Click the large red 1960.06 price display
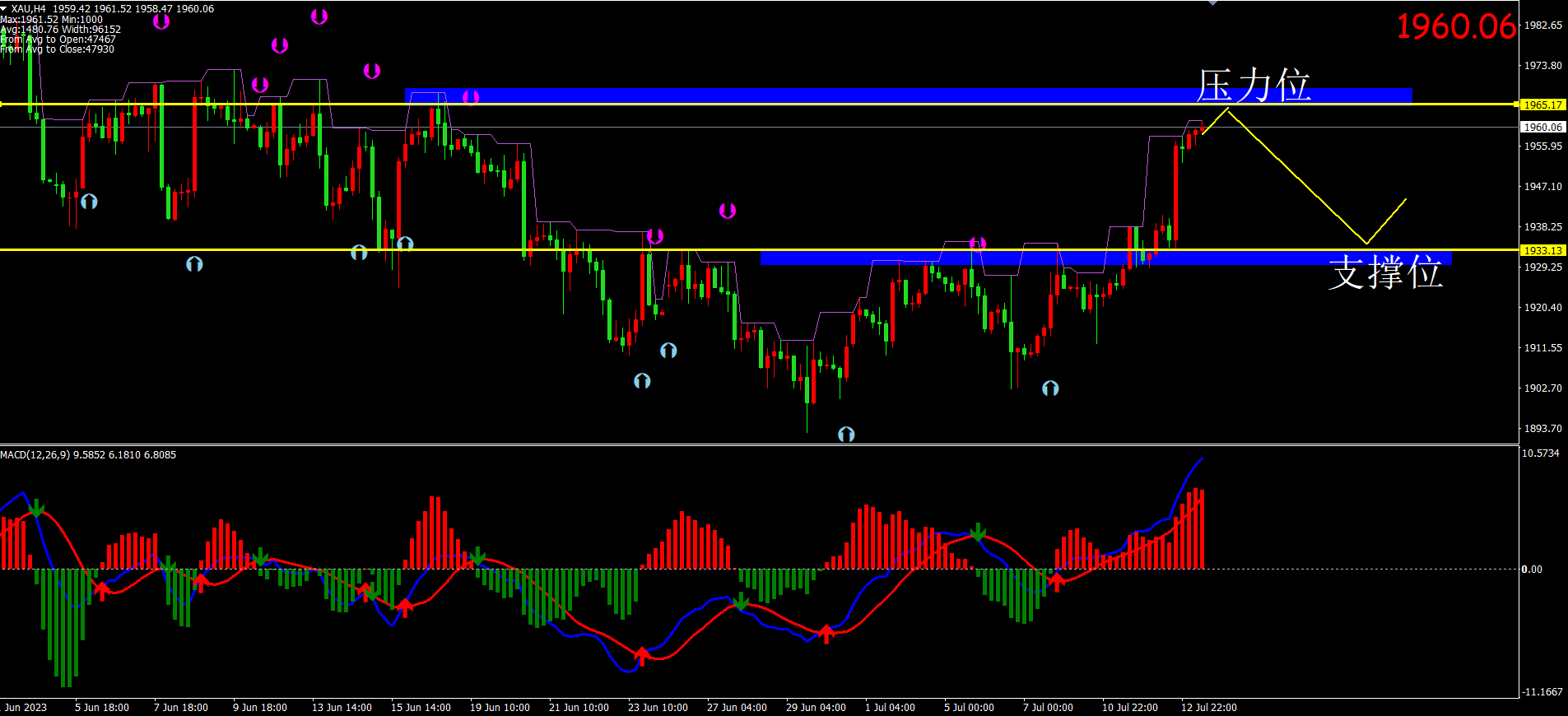This screenshot has height=716, width=1568. (1455, 27)
